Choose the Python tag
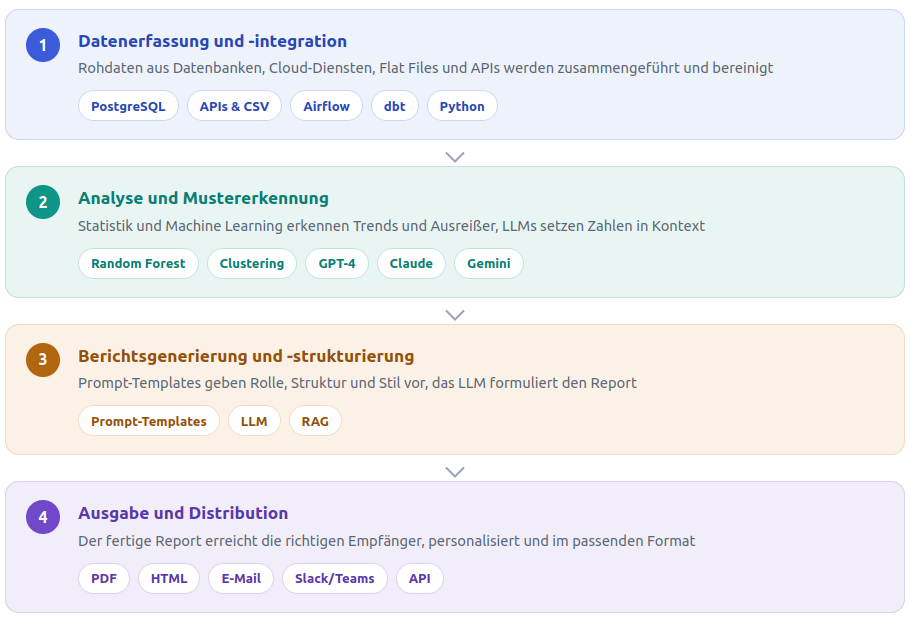The height and width of the screenshot is (619, 910). [x=462, y=106]
